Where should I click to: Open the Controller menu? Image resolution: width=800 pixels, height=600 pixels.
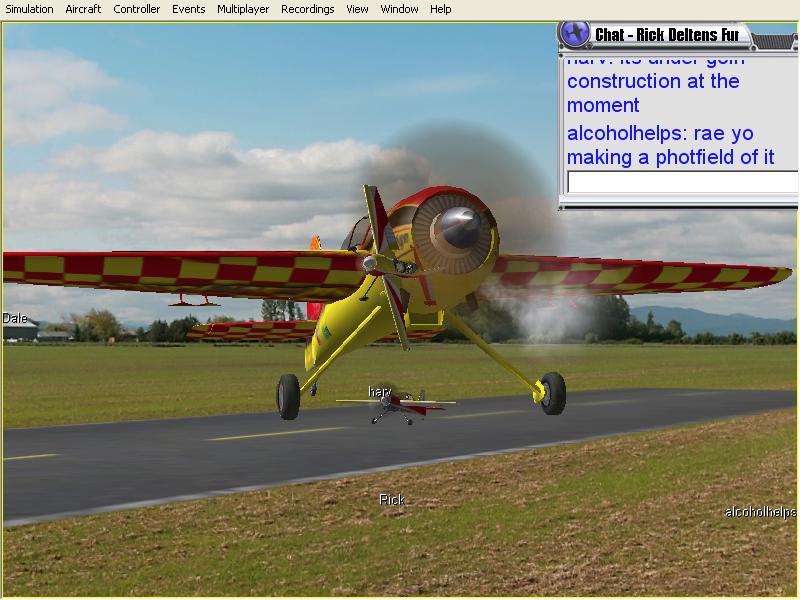click(136, 9)
